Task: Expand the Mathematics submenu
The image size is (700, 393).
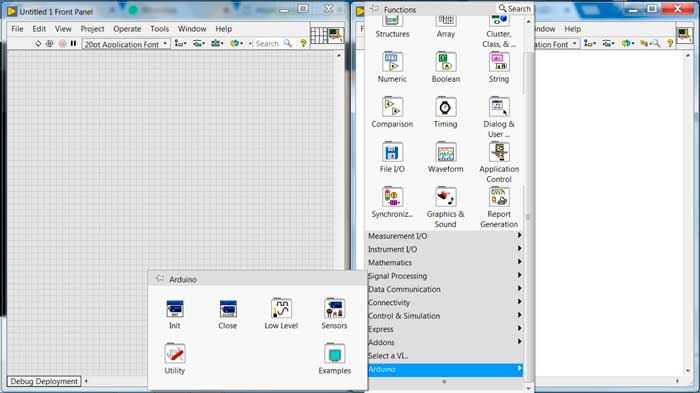Action: pos(444,263)
